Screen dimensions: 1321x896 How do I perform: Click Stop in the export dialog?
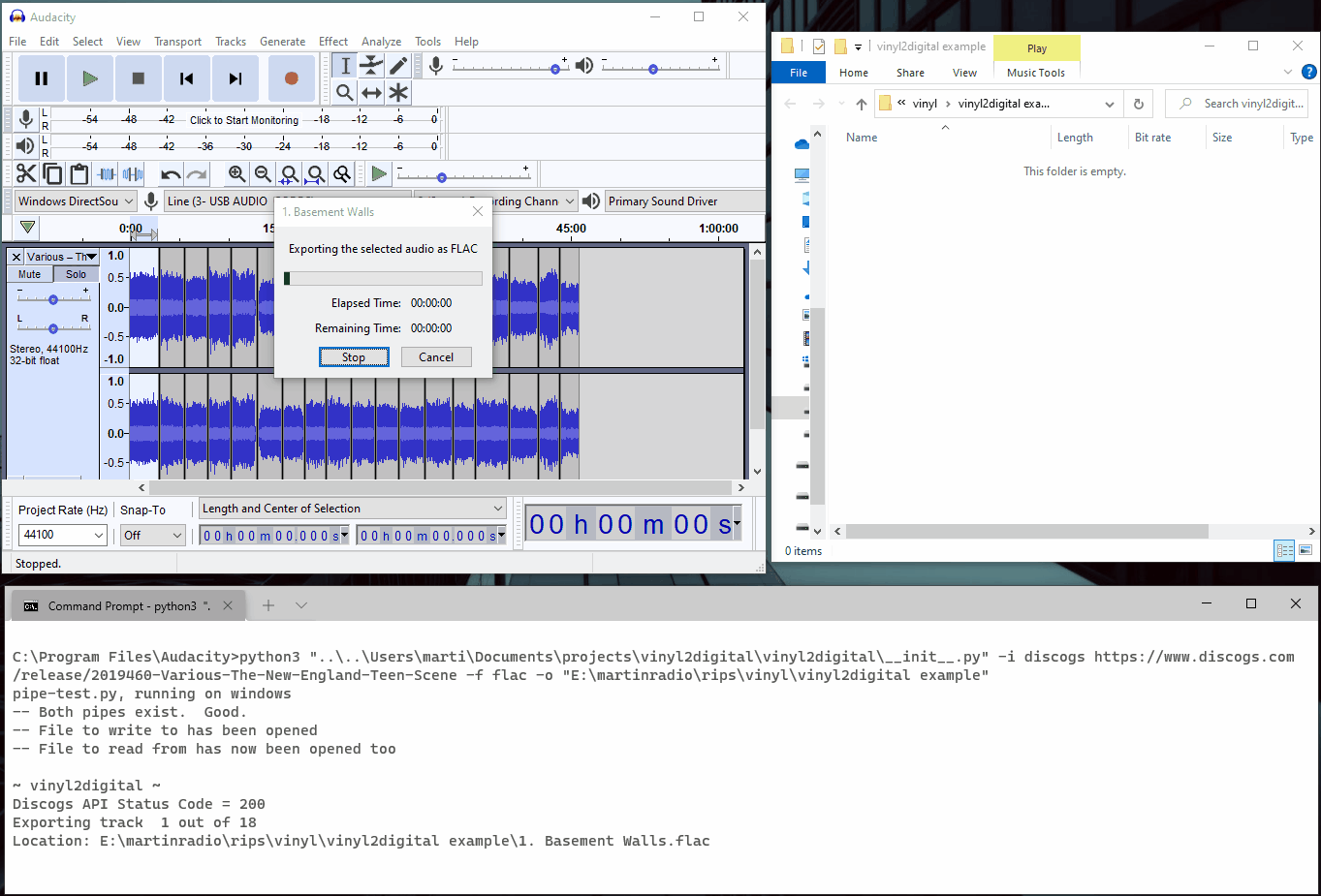[x=354, y=357]
